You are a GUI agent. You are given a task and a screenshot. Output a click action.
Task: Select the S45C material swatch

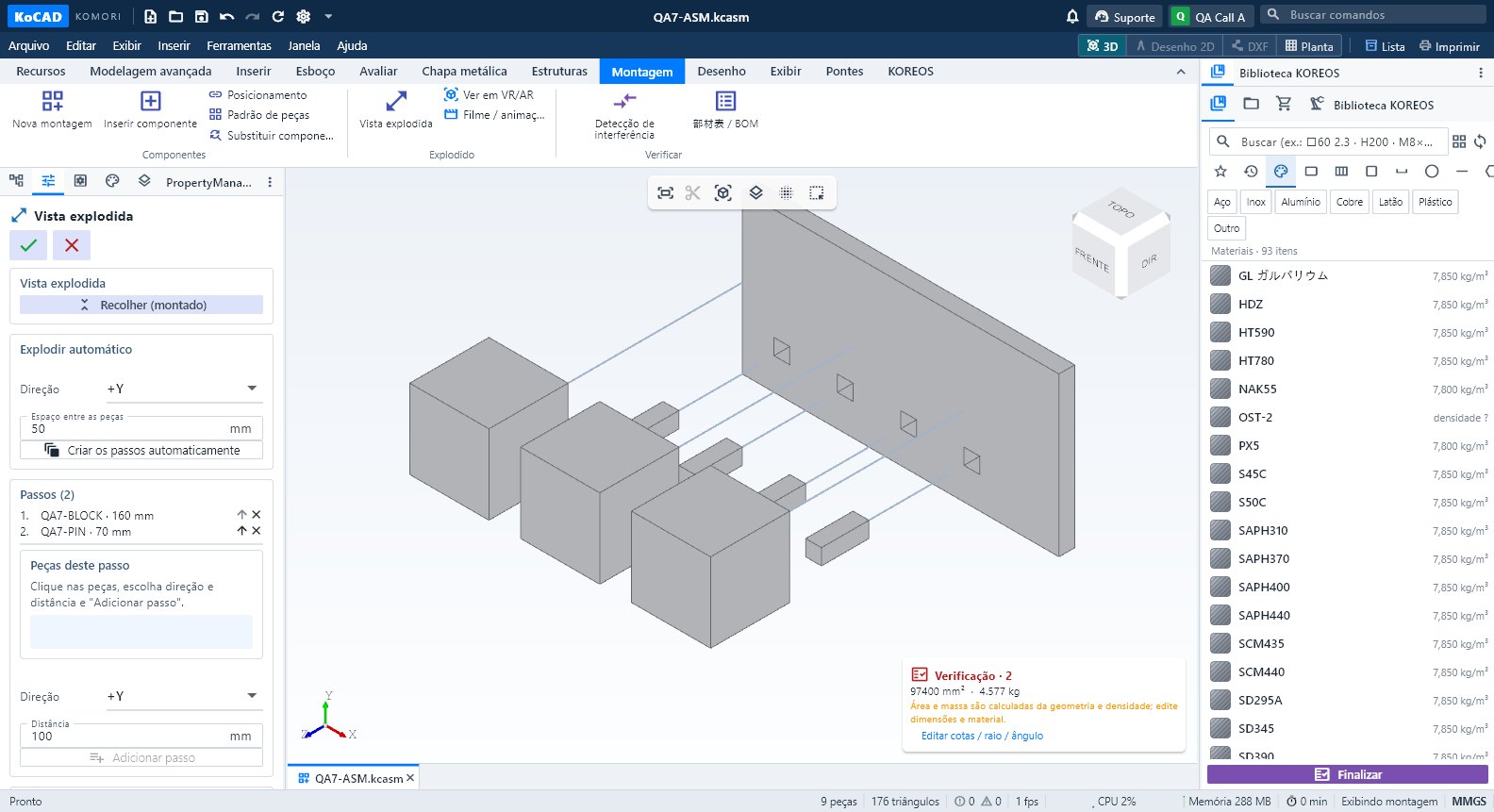point(1220,473)
